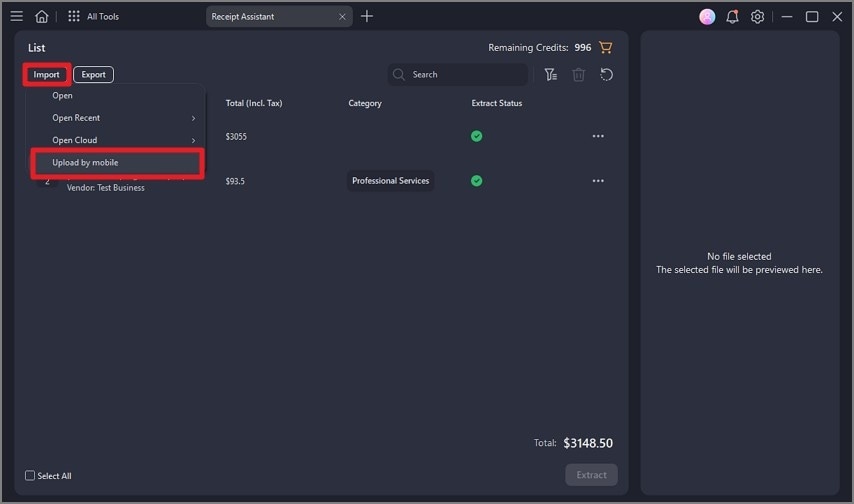Screen dimensions: 854x504
Task: Click the $3148.50 grand total
Action: 588,443
